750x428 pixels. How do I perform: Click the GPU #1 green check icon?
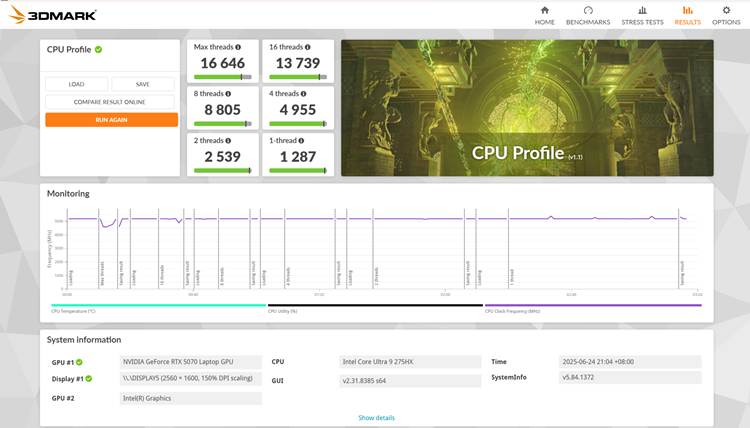pos(79,362)
